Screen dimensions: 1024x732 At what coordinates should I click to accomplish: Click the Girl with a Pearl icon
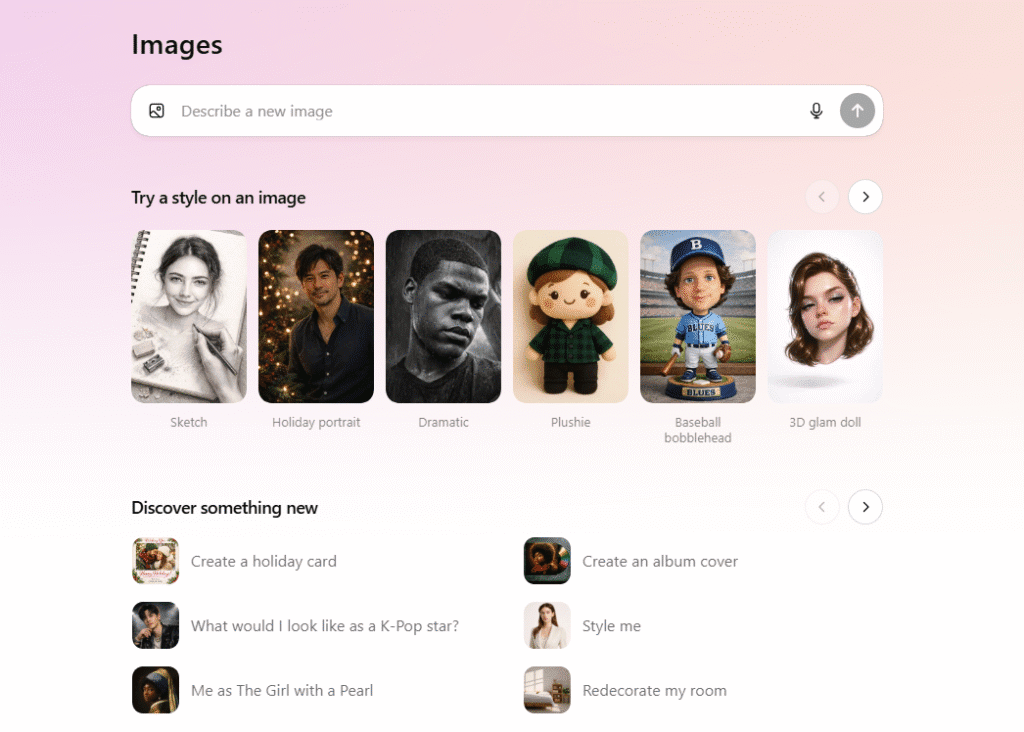(x=155, y=690)
